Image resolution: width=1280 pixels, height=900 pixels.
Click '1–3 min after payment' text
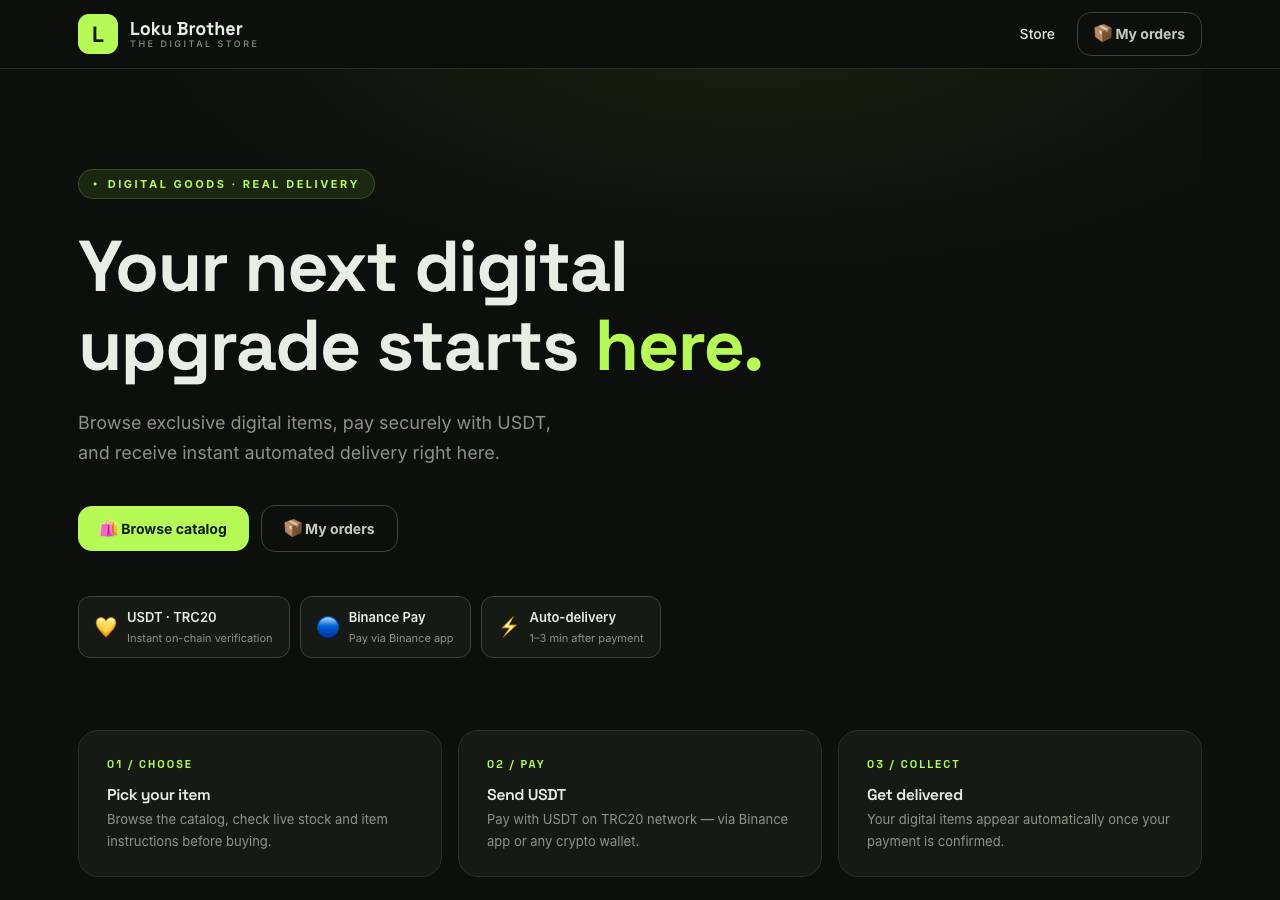click(587, 638)
